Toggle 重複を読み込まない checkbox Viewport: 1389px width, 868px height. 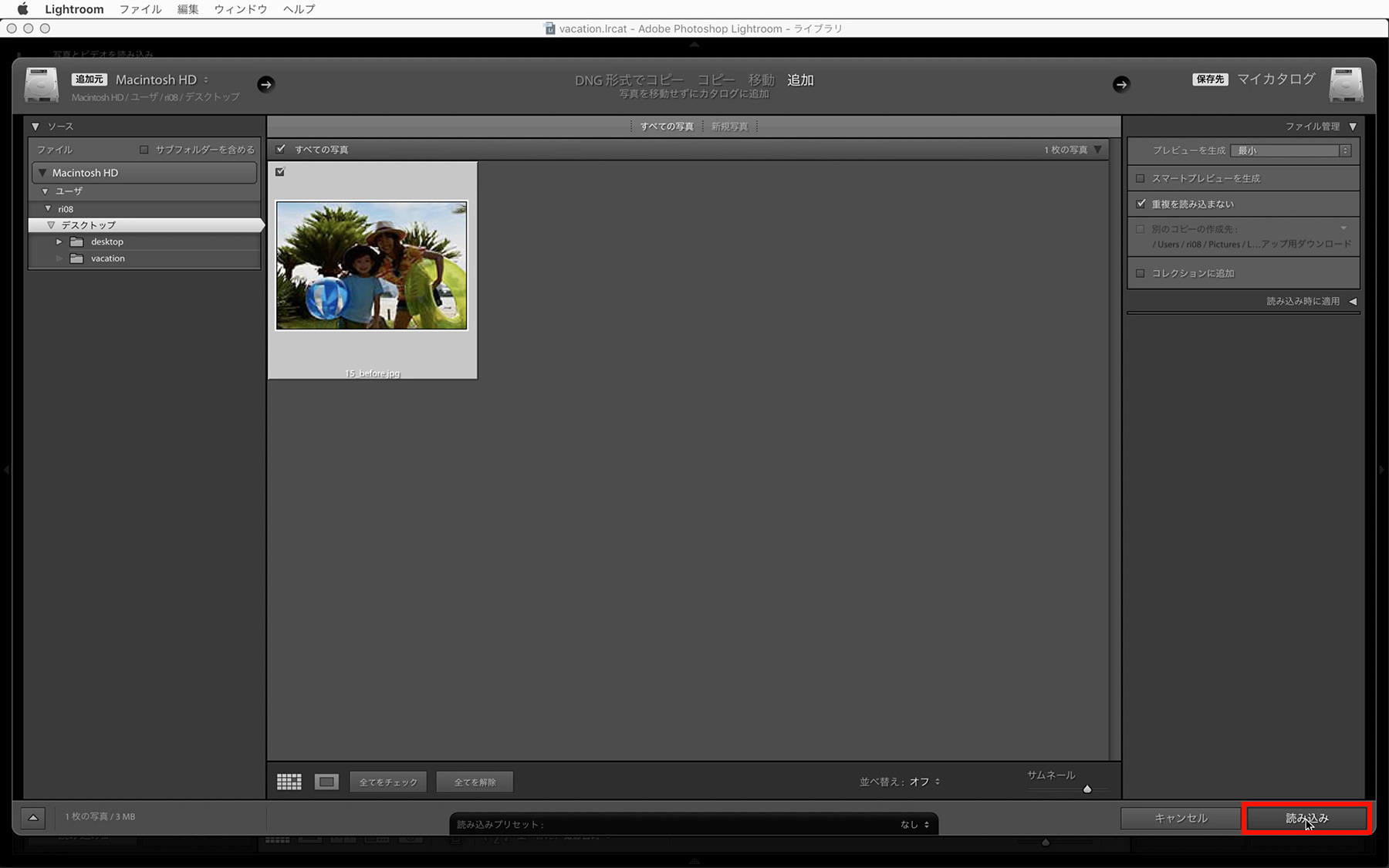(x=1141, y=204)
